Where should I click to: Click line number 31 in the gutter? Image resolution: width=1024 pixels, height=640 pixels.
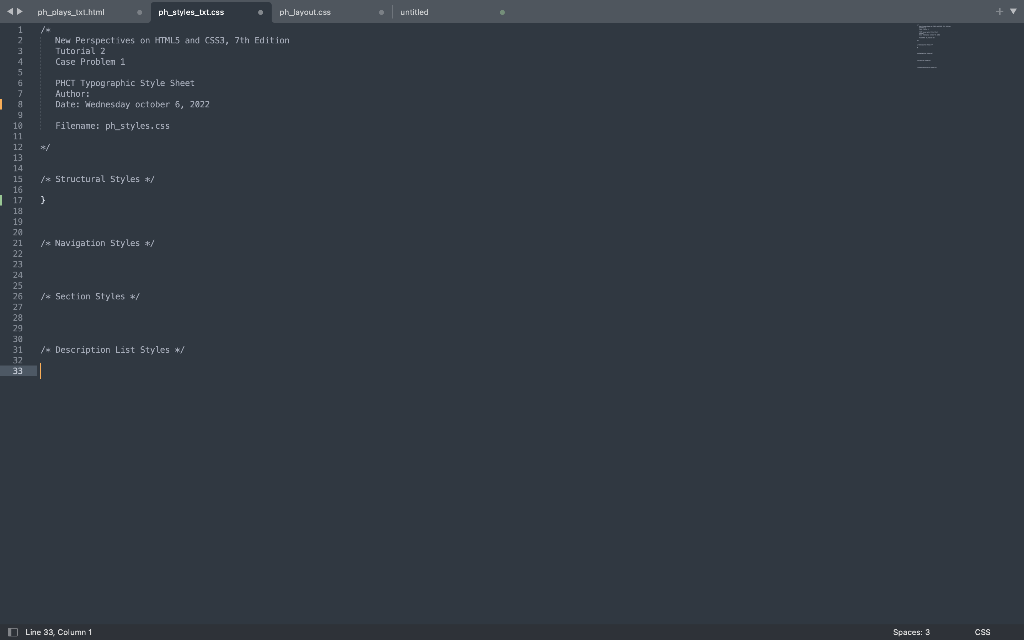(x=18, y=350)
